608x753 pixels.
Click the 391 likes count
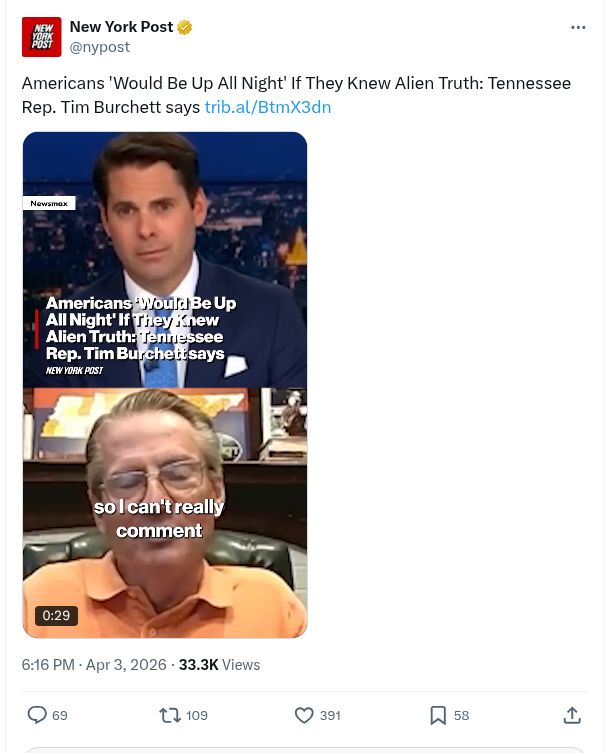[330, 716]
